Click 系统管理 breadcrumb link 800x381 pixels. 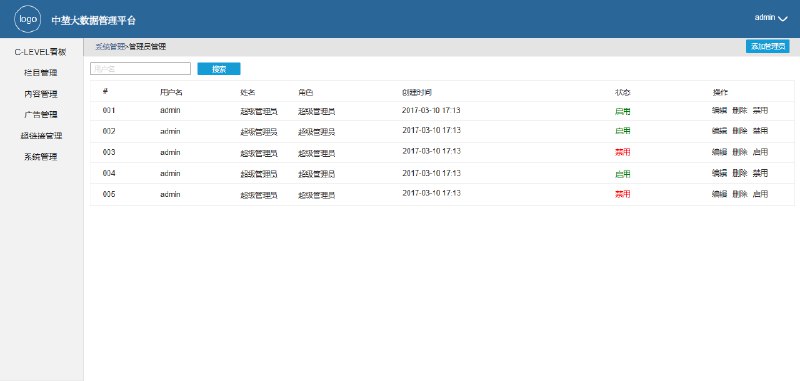(x=110, y=47)
